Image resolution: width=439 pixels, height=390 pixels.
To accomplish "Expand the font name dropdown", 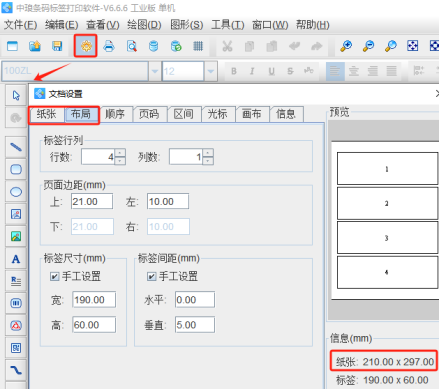I will (155, 71).
